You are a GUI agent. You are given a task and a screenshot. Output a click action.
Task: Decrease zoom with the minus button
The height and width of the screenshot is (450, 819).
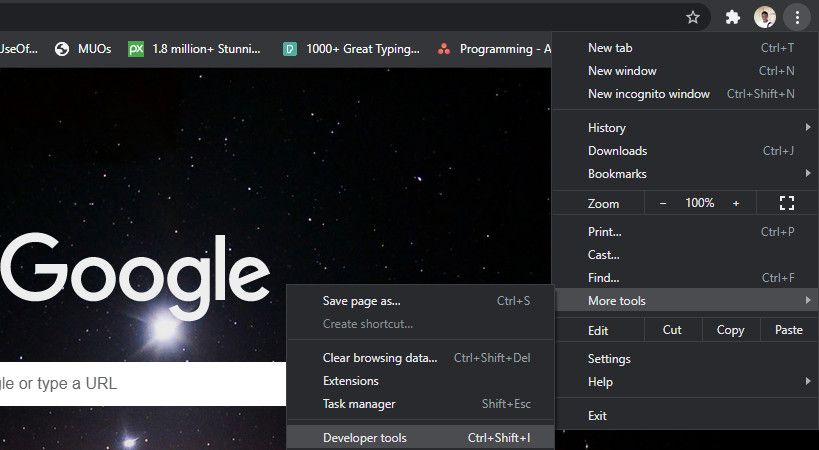(662, 203)
